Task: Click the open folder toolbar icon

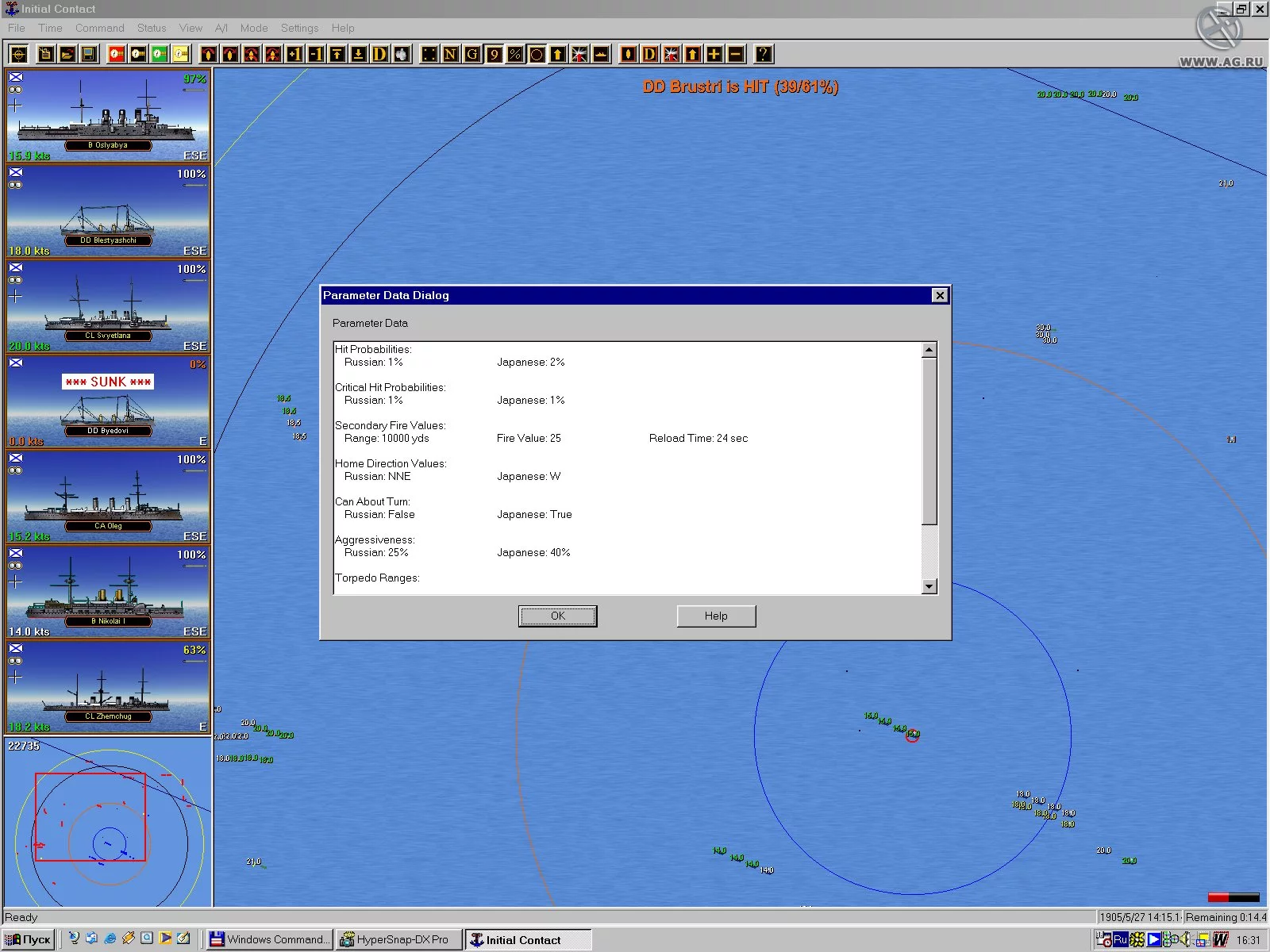Action: tap(67, 54)
